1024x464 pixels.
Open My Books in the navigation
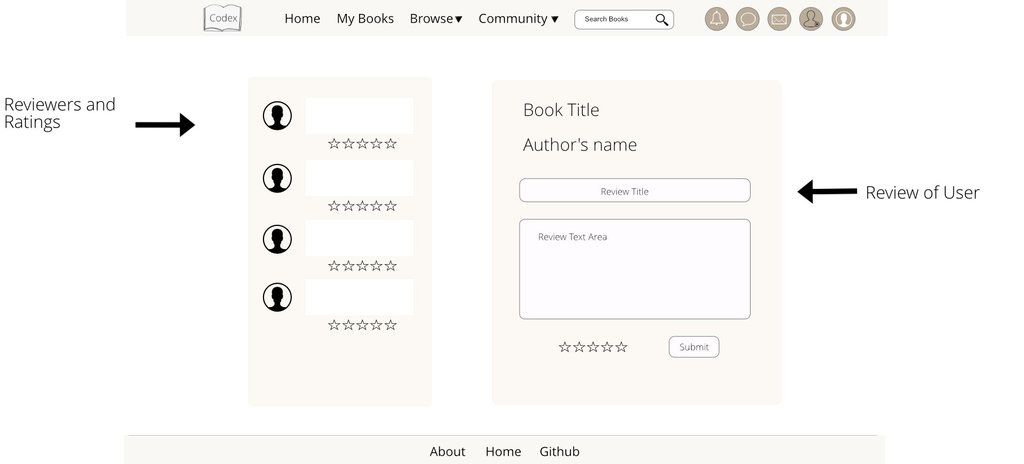365,19
